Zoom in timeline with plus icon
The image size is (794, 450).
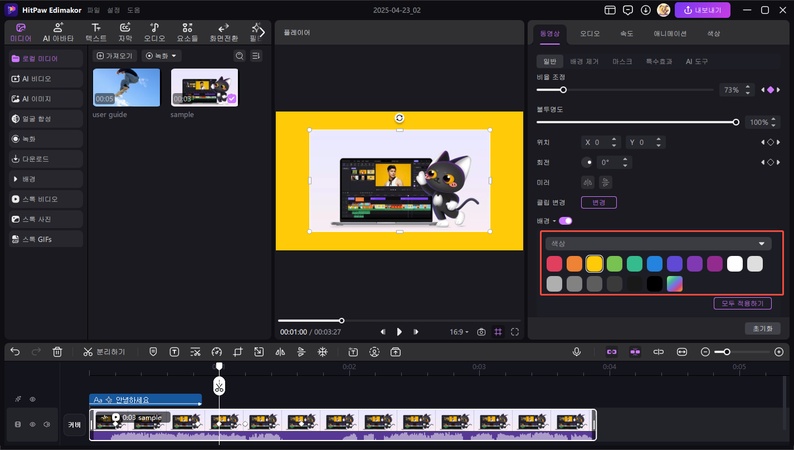tap(779, 352)
